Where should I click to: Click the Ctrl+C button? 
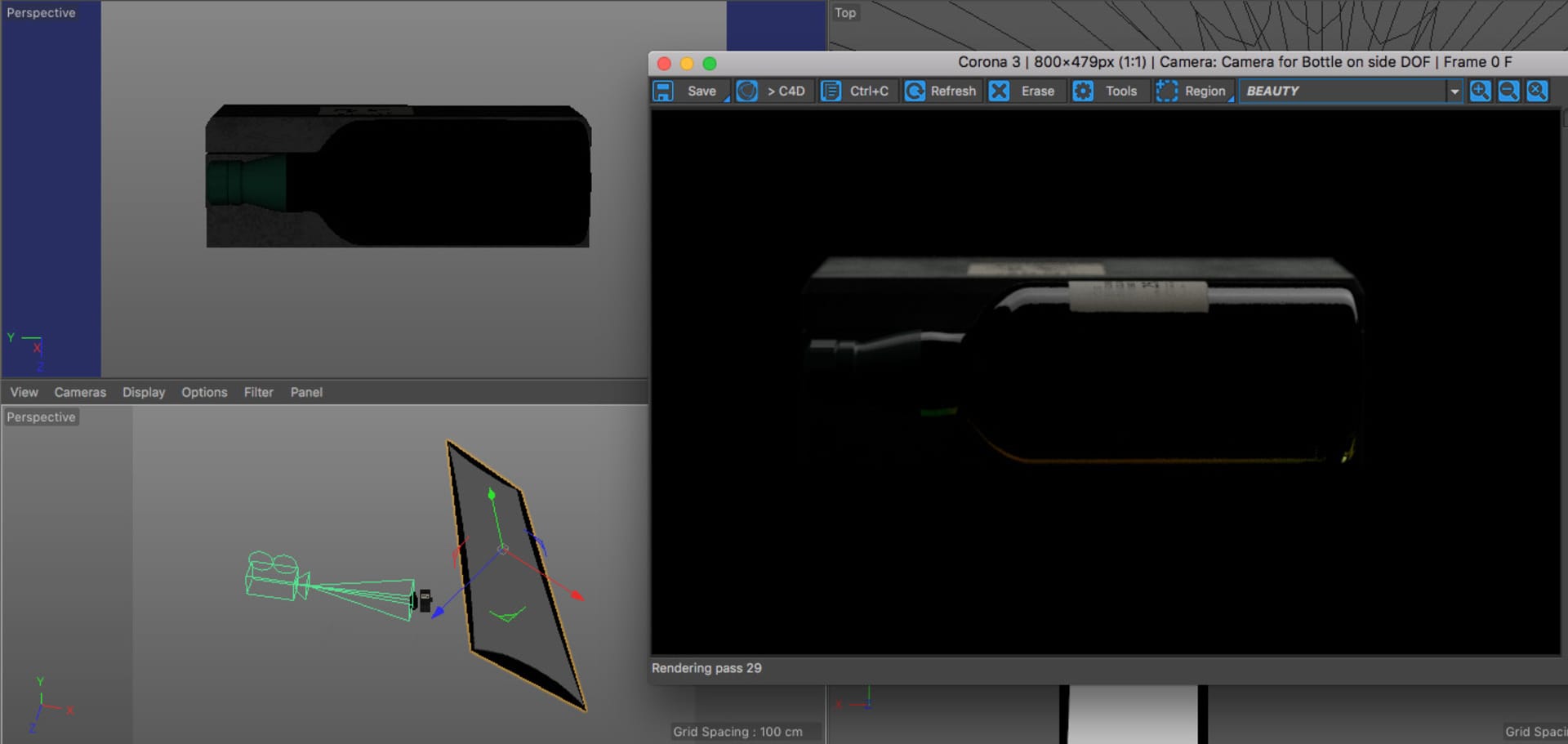[869, 91]
